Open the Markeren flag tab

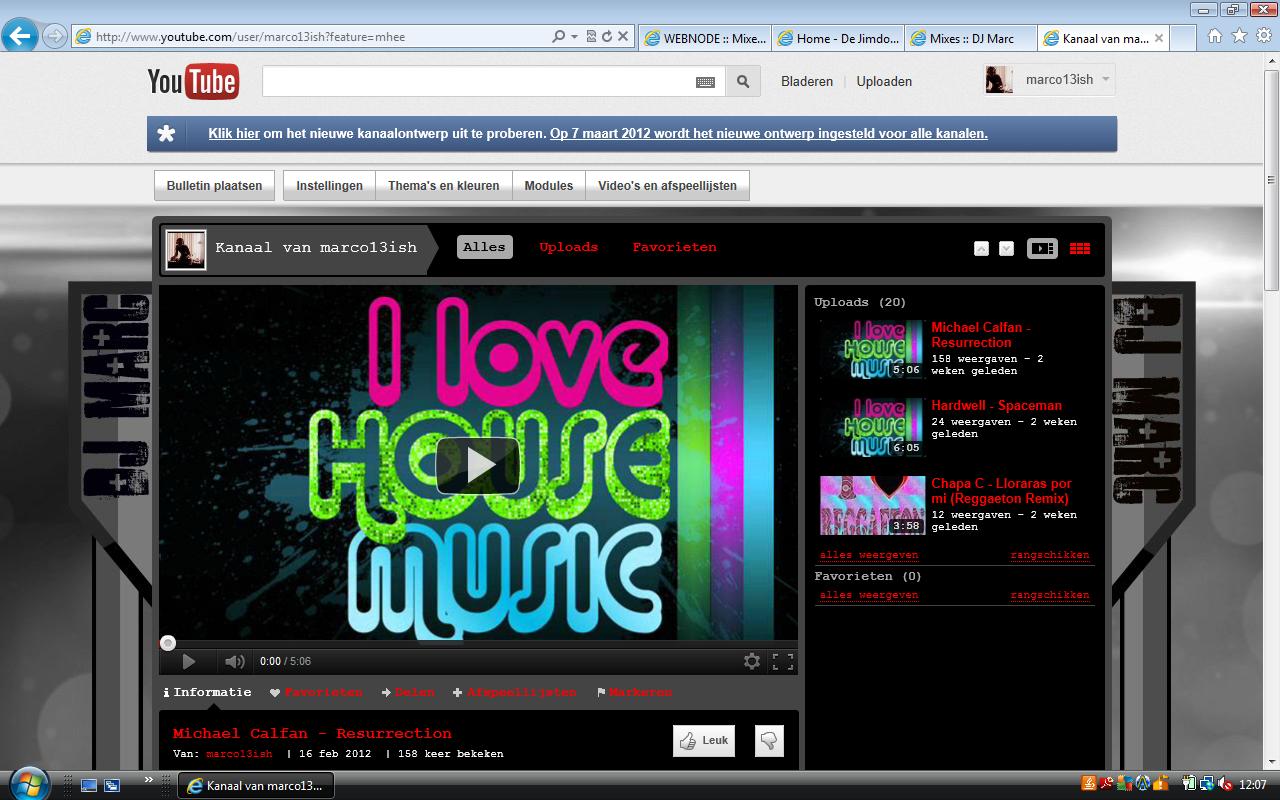tap(634, 692)
